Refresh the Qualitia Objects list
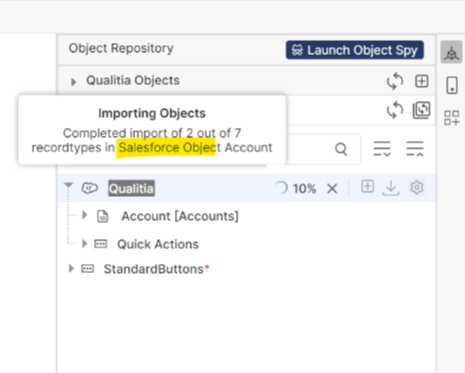The width and height of the screenshot is (465, 373). [x=395, y=81]
